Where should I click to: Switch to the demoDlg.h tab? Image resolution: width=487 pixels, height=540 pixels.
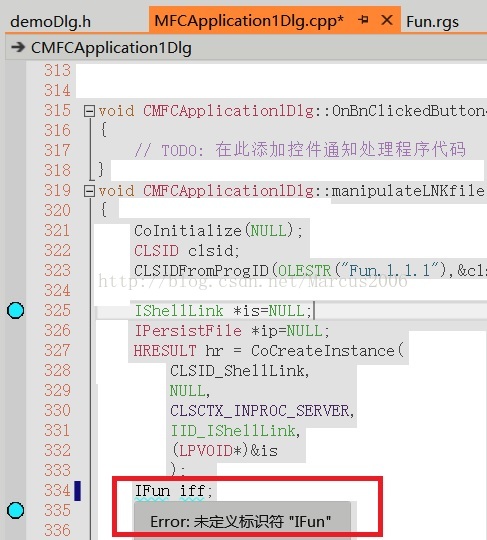(51, 22)
